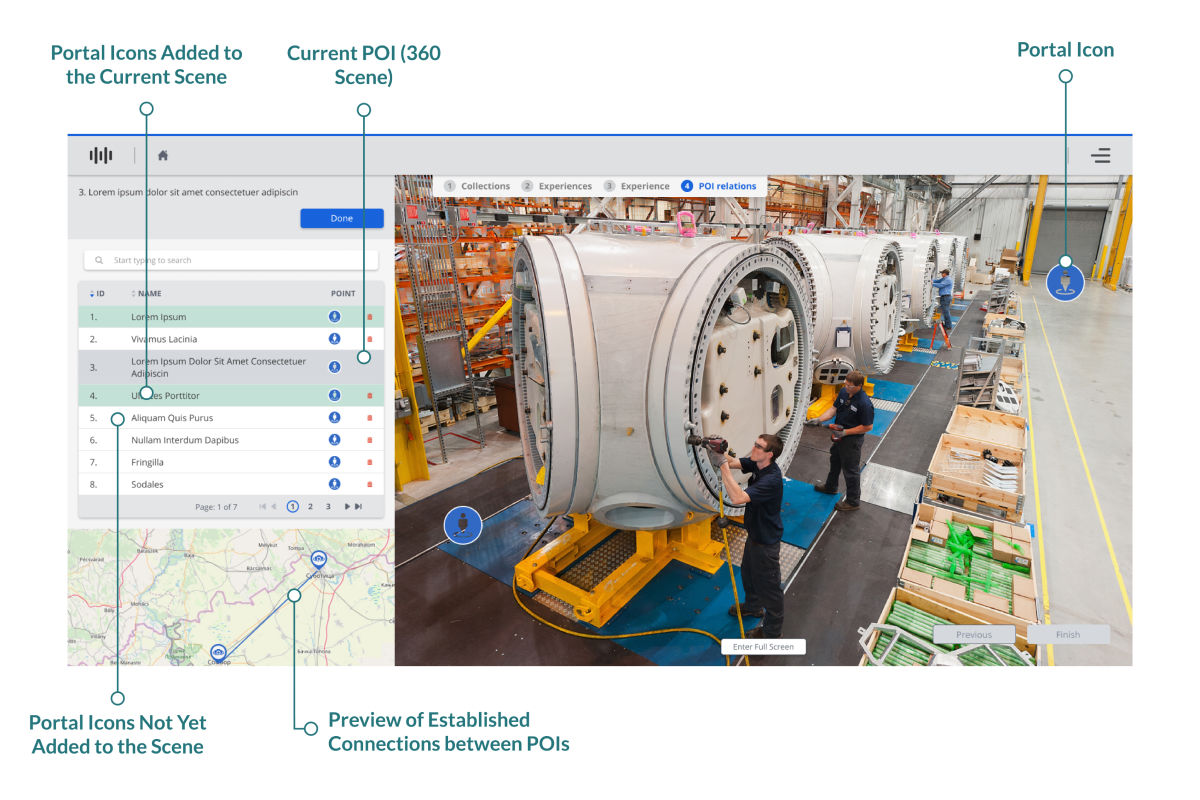
Task: Delete the row 4 entry
Action: (369, 396)
